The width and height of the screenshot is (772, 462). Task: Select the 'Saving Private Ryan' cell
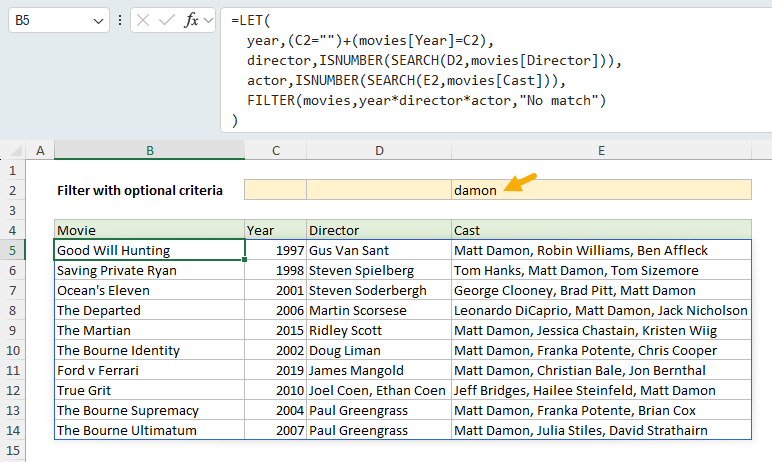149,270
